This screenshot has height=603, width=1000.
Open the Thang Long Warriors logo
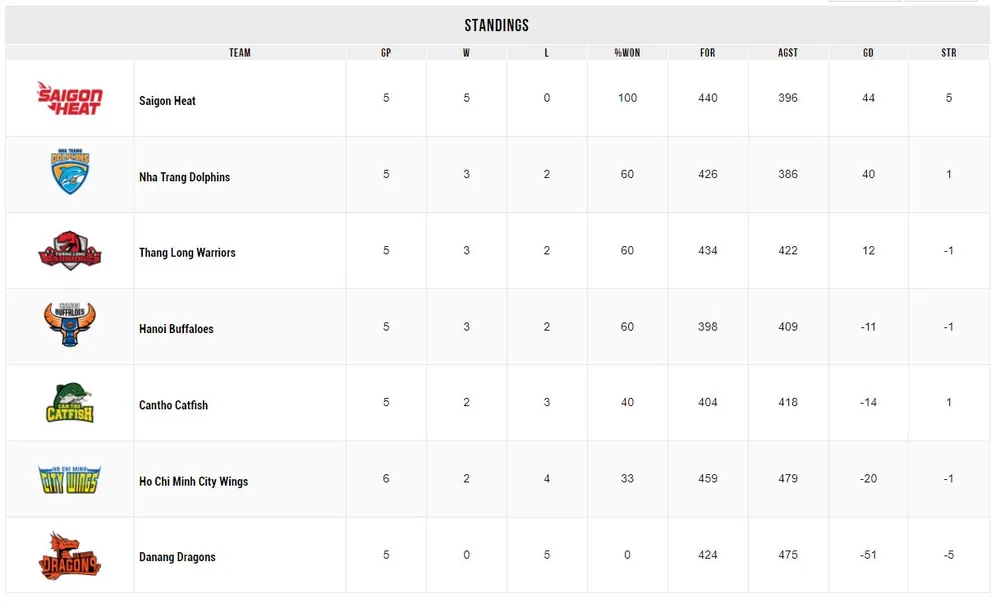pos(69,250)
